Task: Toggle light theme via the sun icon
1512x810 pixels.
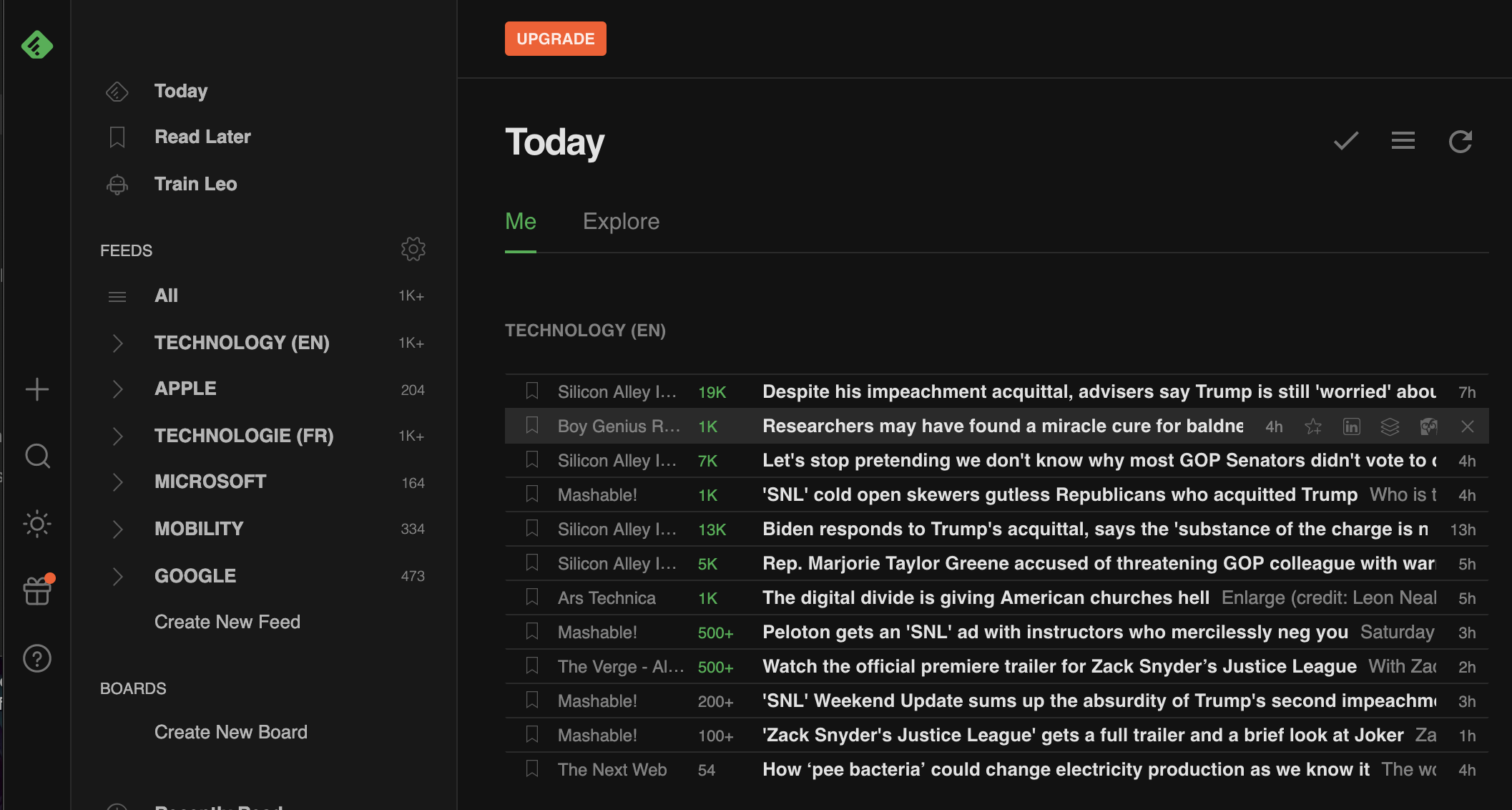Action: click(x=37, y=524)
